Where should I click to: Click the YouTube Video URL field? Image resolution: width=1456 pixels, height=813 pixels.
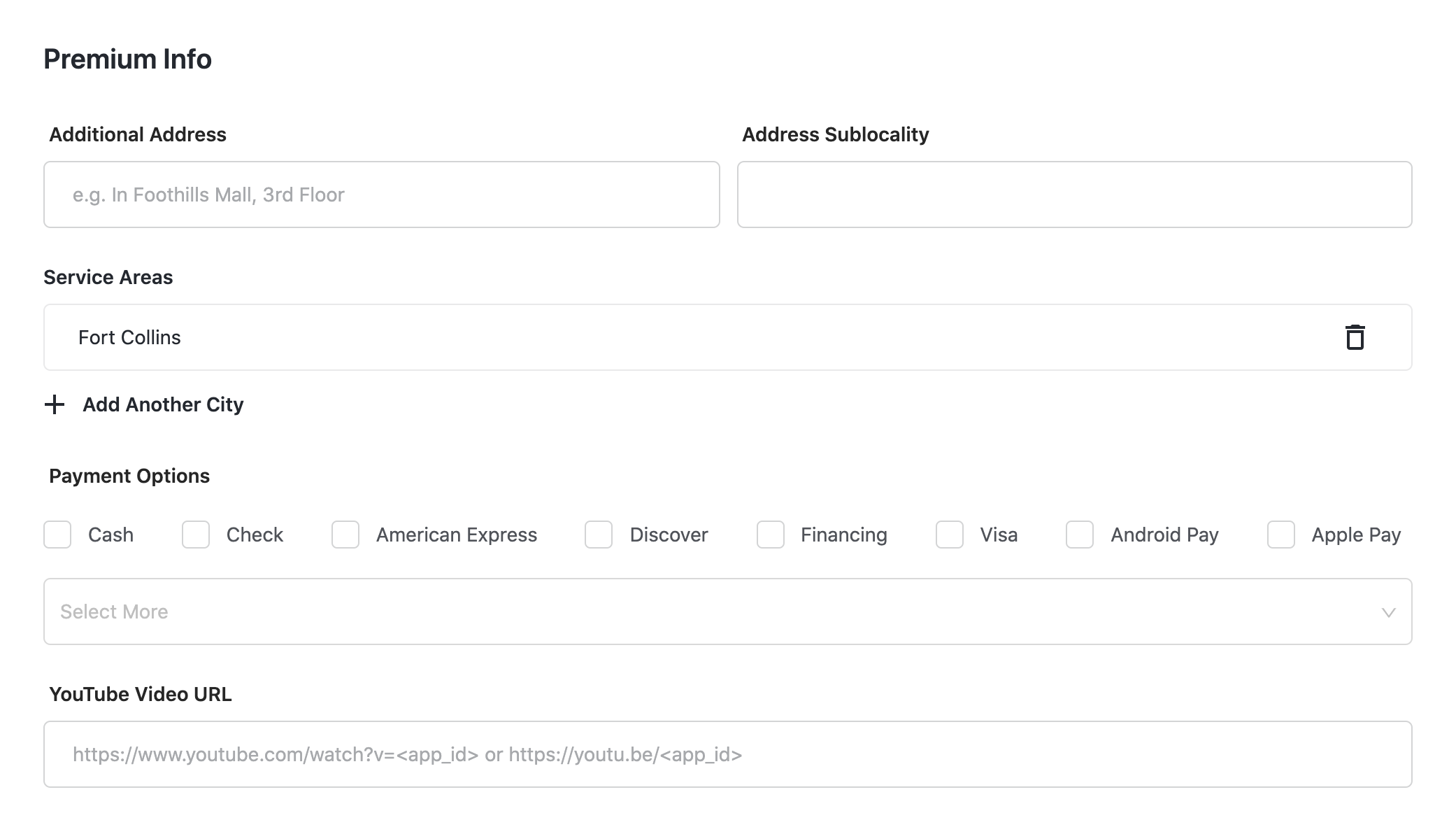tap(727, 754)
